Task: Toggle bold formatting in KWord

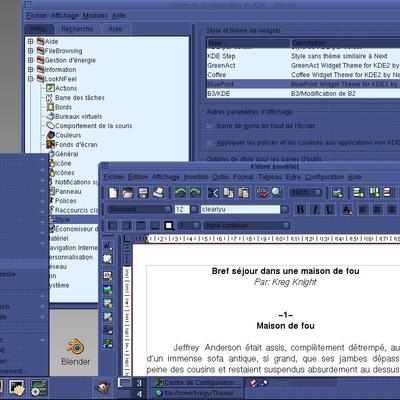Action: (x=300, y=209)
